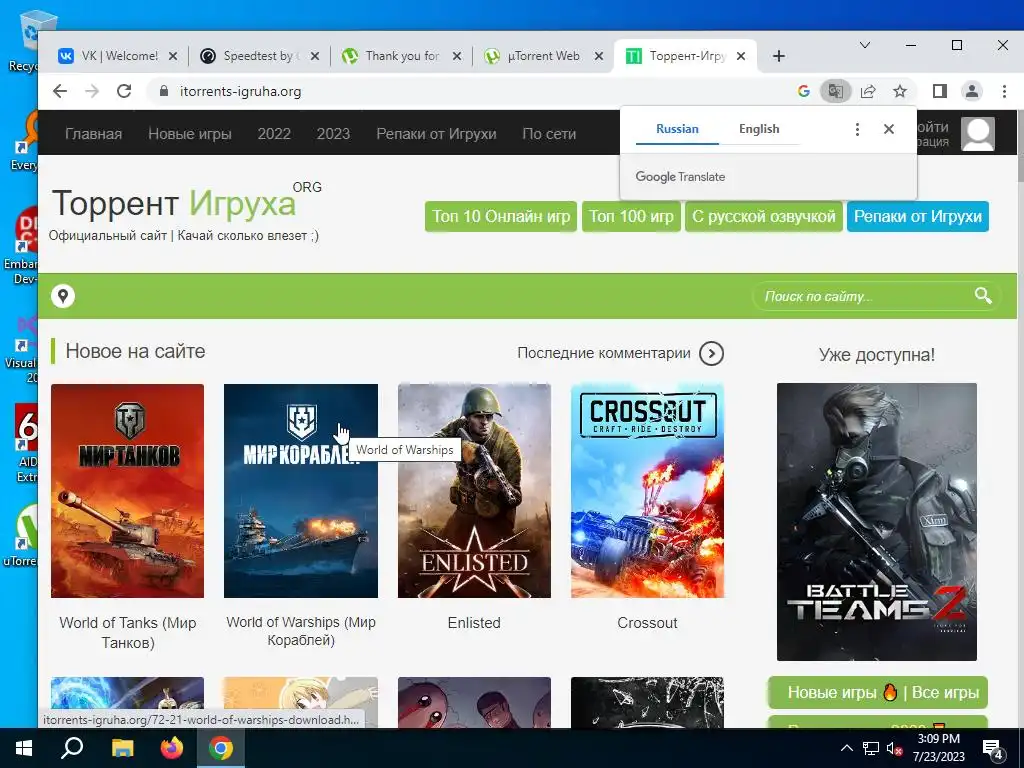1024x768 pixels.
Task: Click the user avatar icon on site header
Action: tap(978, 134)
